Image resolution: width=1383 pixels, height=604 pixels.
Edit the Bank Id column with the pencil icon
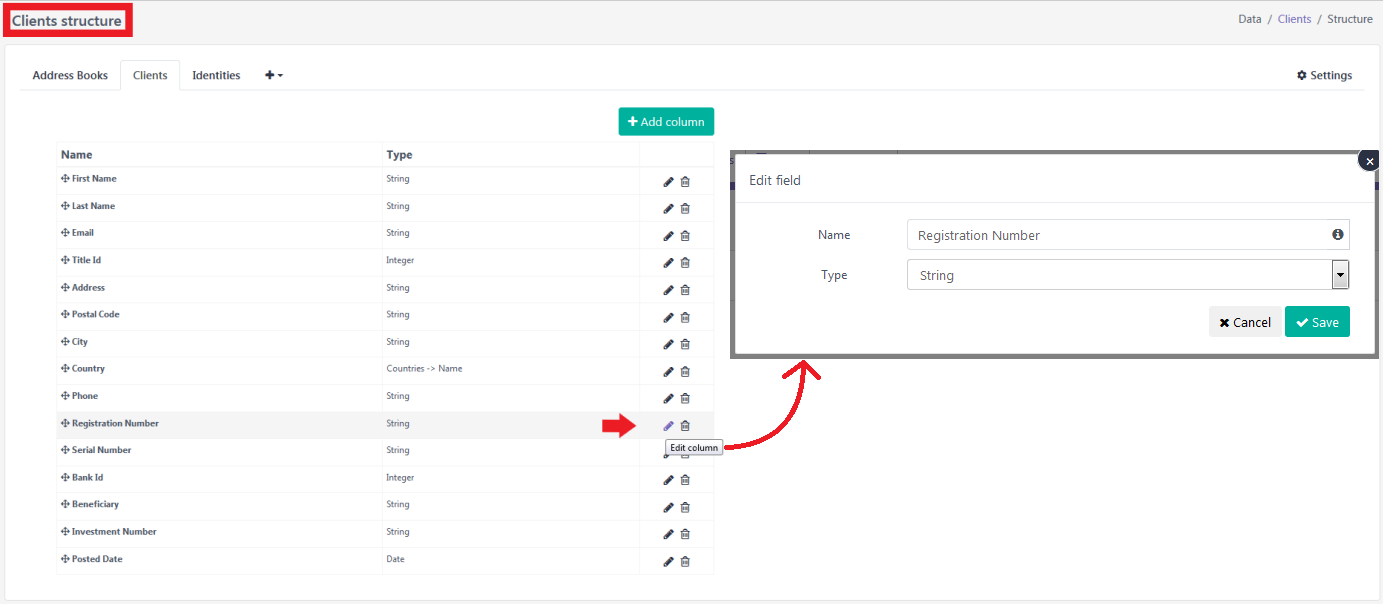point(668,479)
